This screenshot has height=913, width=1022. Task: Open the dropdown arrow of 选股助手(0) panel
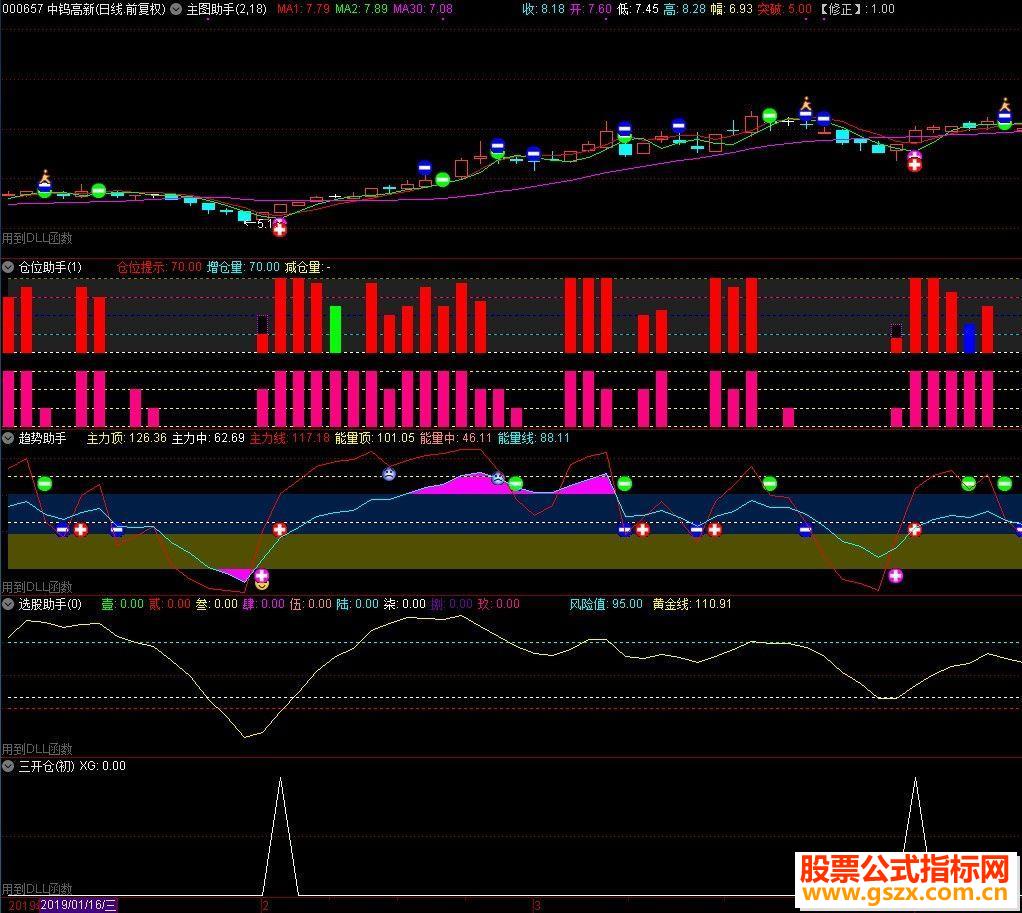click(x=8, y=604)
